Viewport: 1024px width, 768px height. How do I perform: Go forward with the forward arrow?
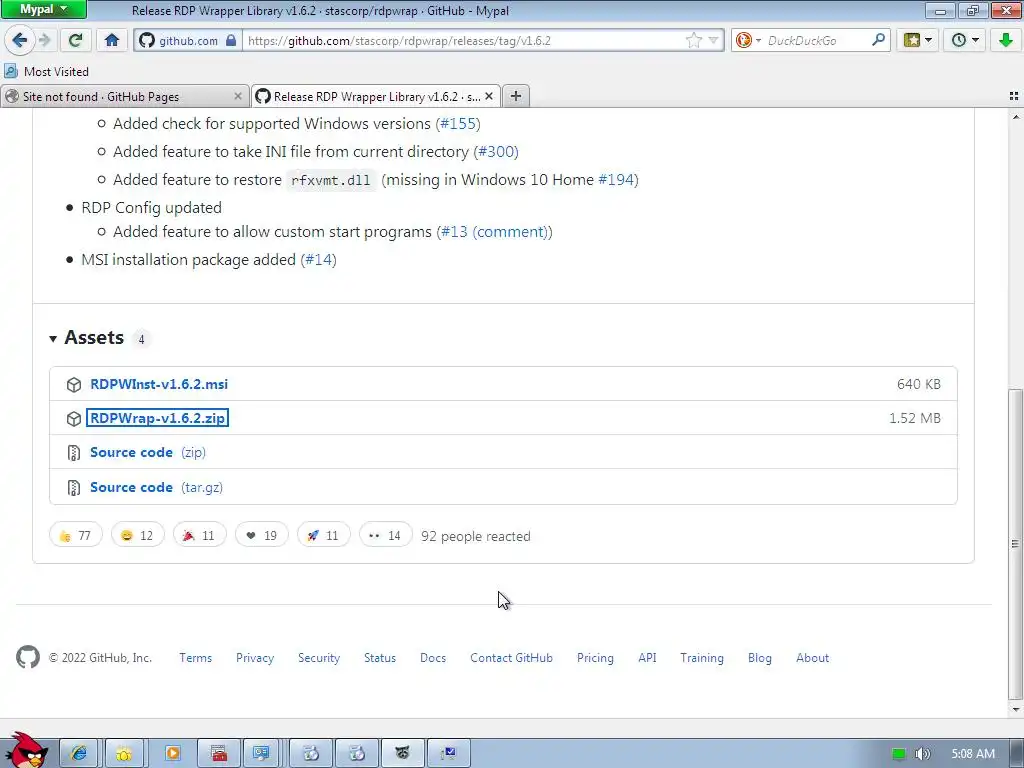point(44,40)
